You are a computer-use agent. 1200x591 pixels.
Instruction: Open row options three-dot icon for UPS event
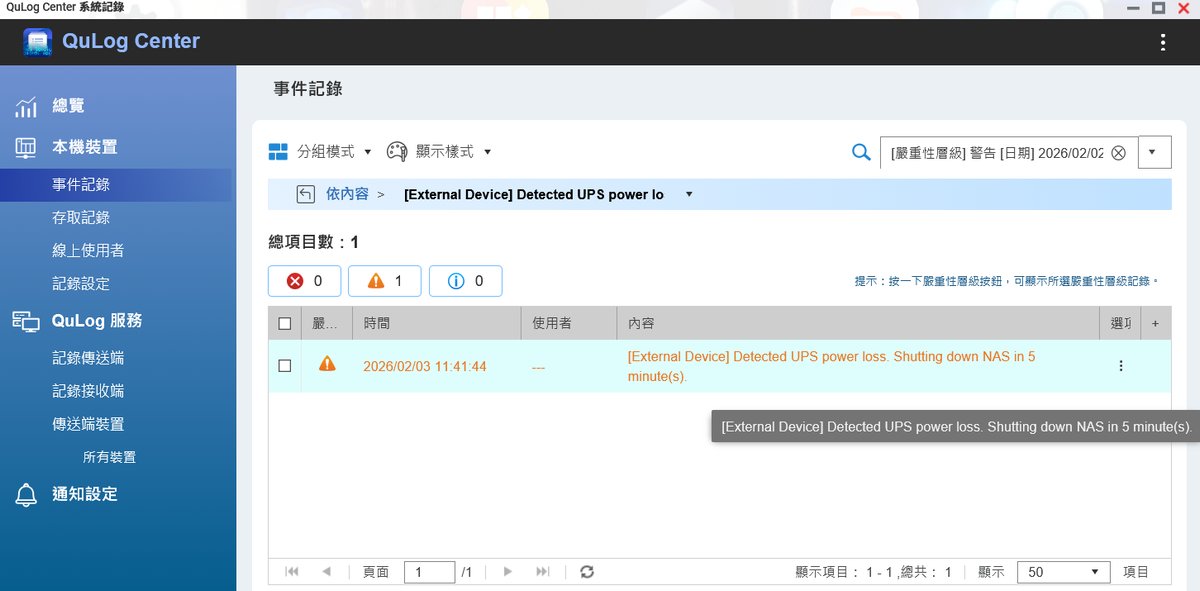coord(1120,366)
